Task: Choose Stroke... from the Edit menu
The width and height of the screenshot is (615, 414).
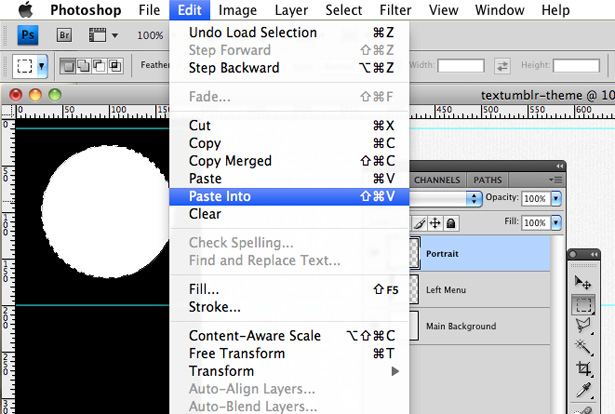Action: [289, 307]
